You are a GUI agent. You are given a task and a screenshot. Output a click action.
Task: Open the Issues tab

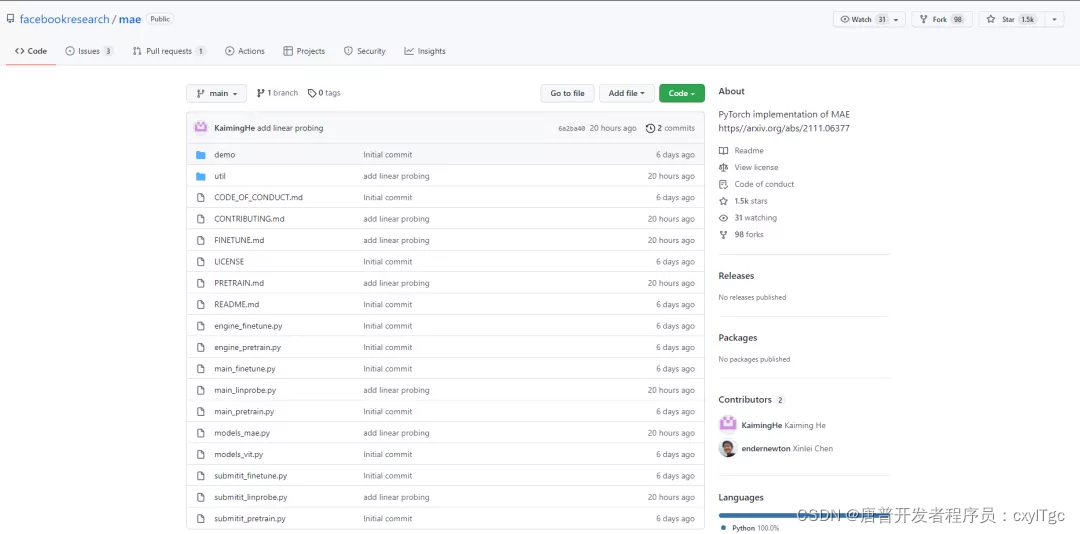tap(90, 51)
